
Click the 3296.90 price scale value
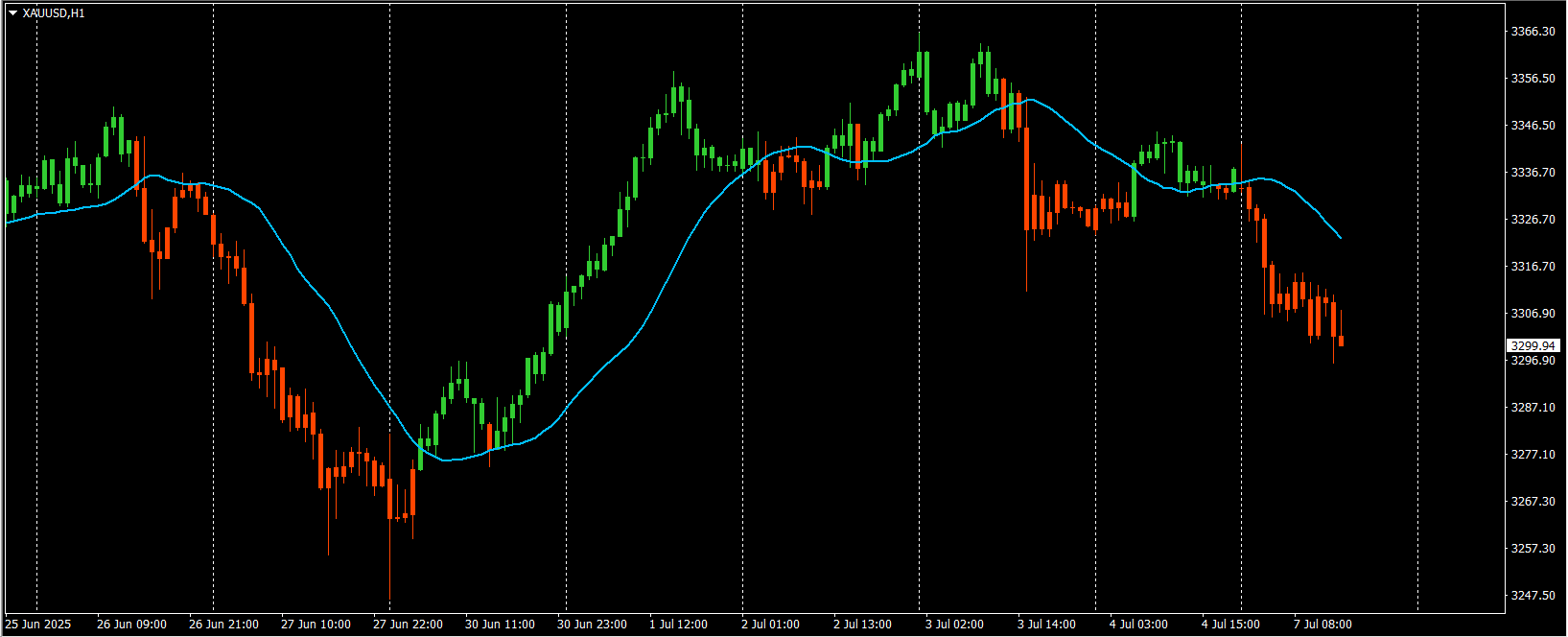[1533, 361]
